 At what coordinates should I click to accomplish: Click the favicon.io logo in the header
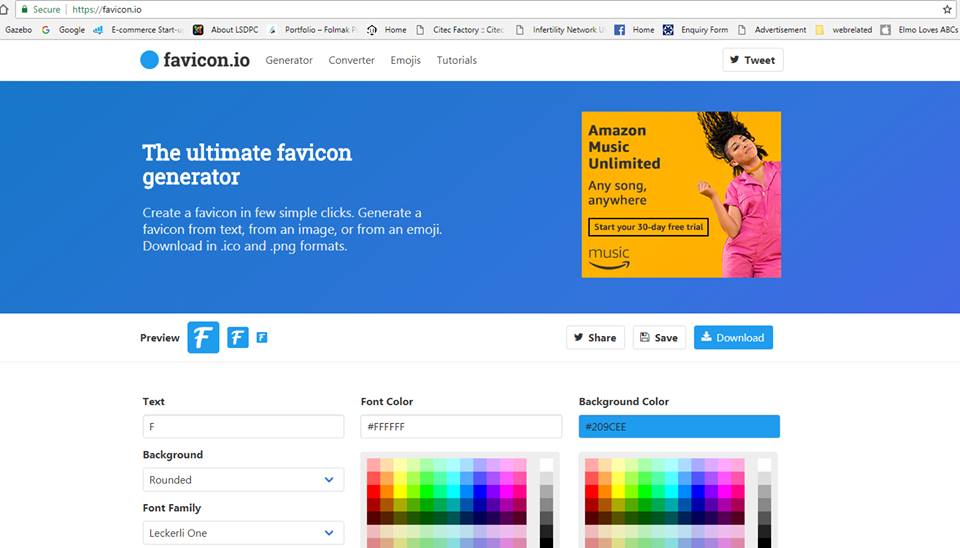(194, 60)
